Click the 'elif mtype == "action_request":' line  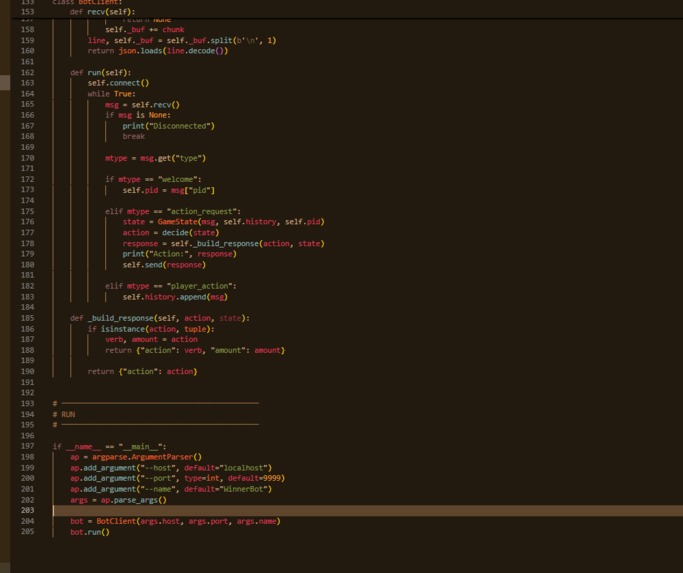click(x=172, y=211)
